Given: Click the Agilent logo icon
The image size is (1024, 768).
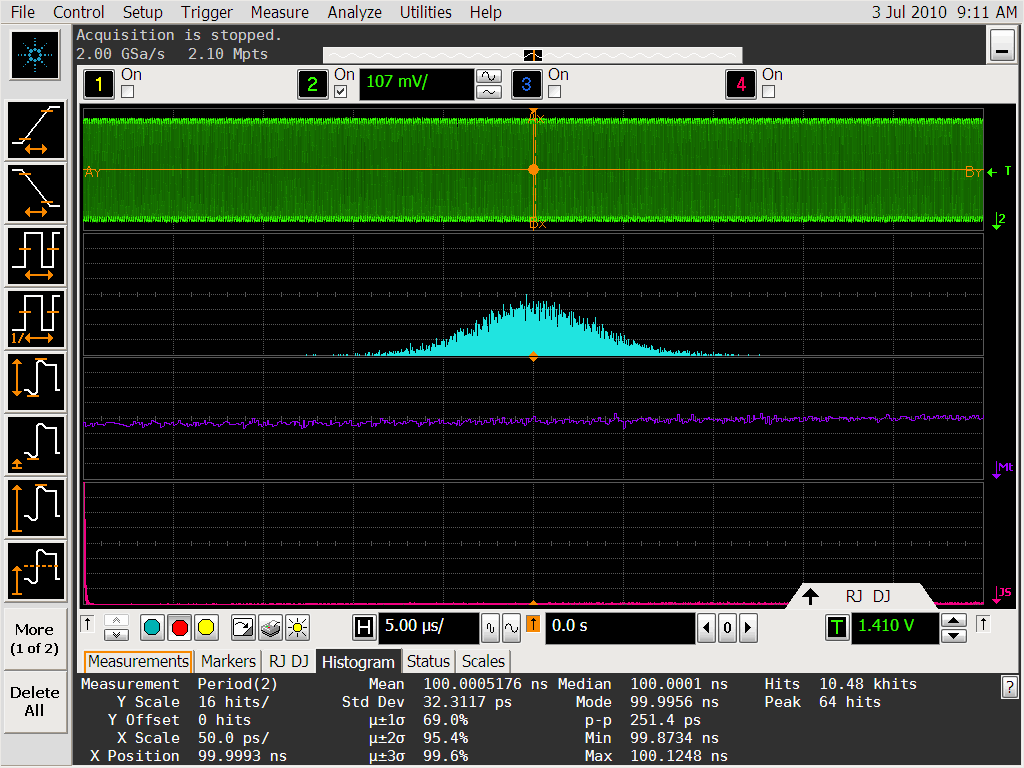Looking at the screenshot, I should [36, 54].
